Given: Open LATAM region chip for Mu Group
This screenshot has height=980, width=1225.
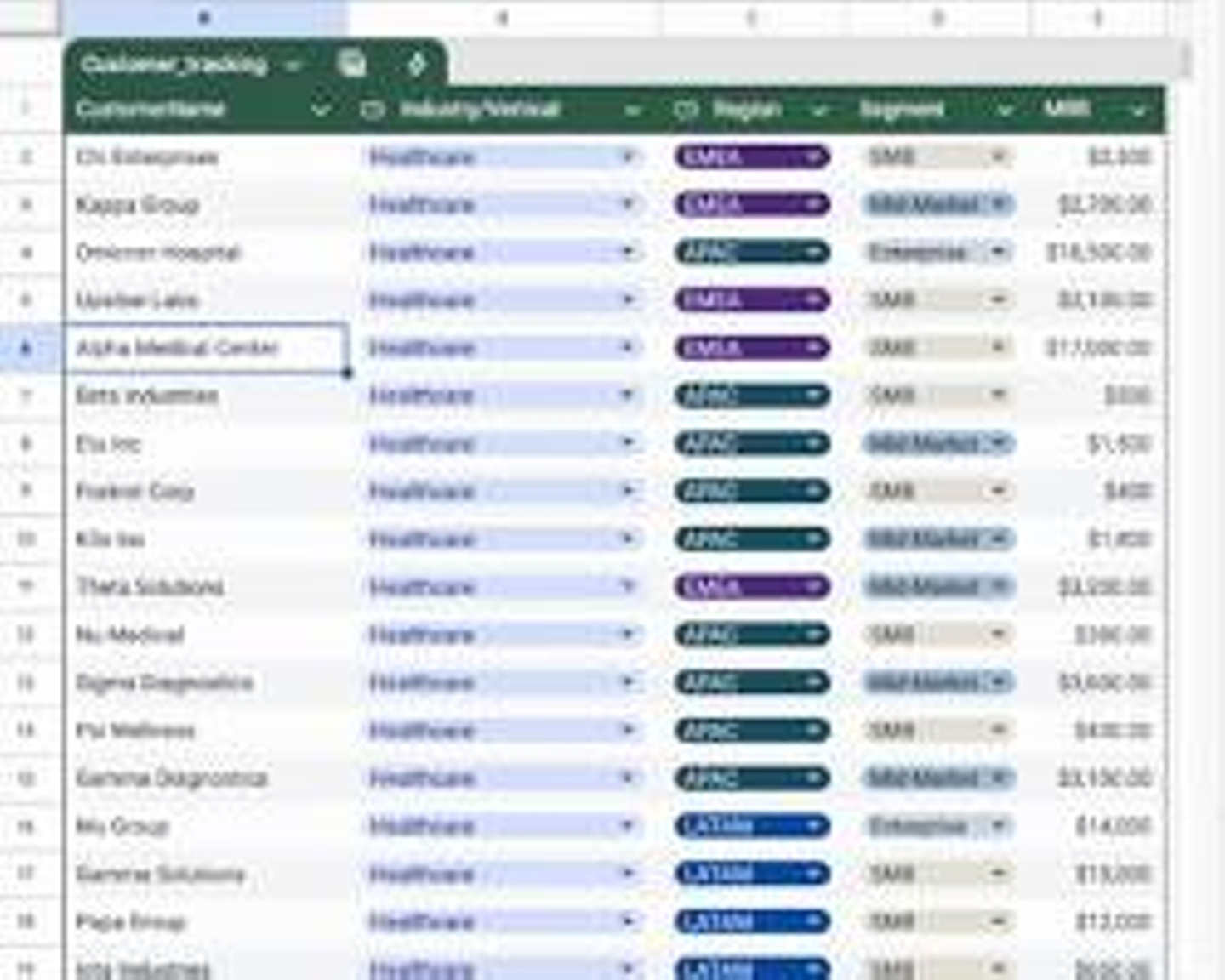Looking at the screenshot, I should [752, 826].
